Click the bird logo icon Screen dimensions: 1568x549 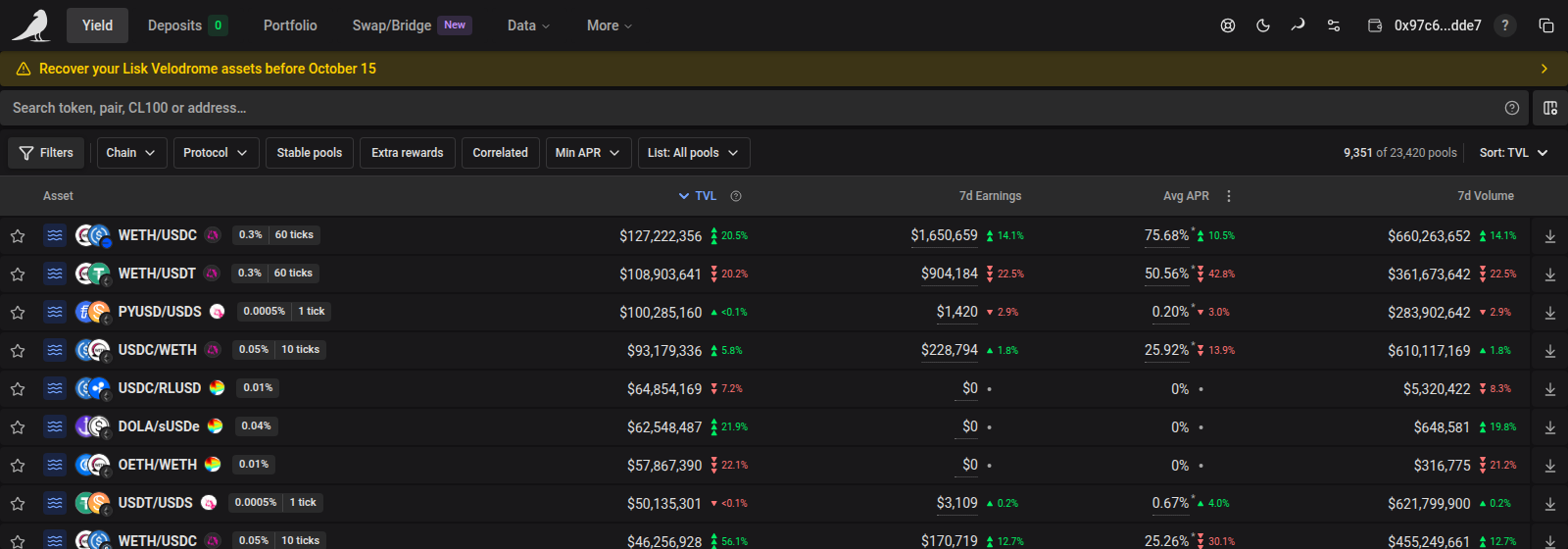pyautogui.click(x=31, y=26)
